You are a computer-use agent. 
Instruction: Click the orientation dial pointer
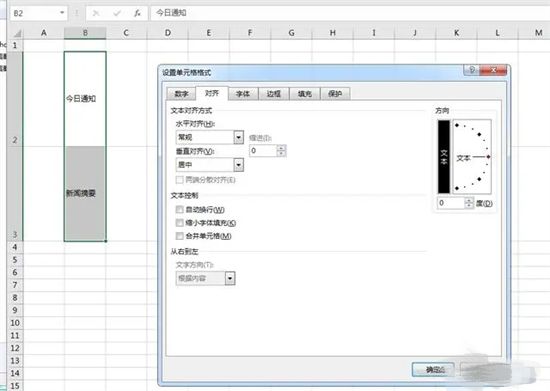click(488, 157)
